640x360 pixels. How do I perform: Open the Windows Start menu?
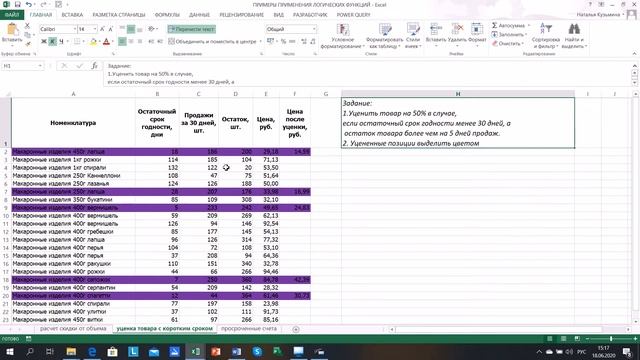click(9, 351)
